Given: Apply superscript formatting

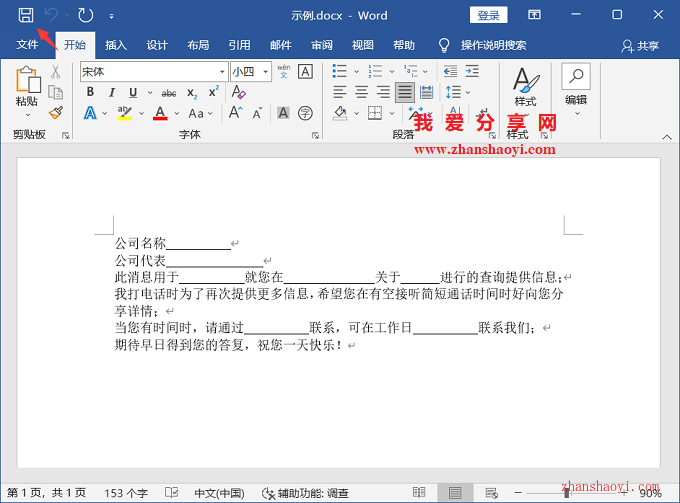Looking at the screenshot, I should (x=214, y=92).
